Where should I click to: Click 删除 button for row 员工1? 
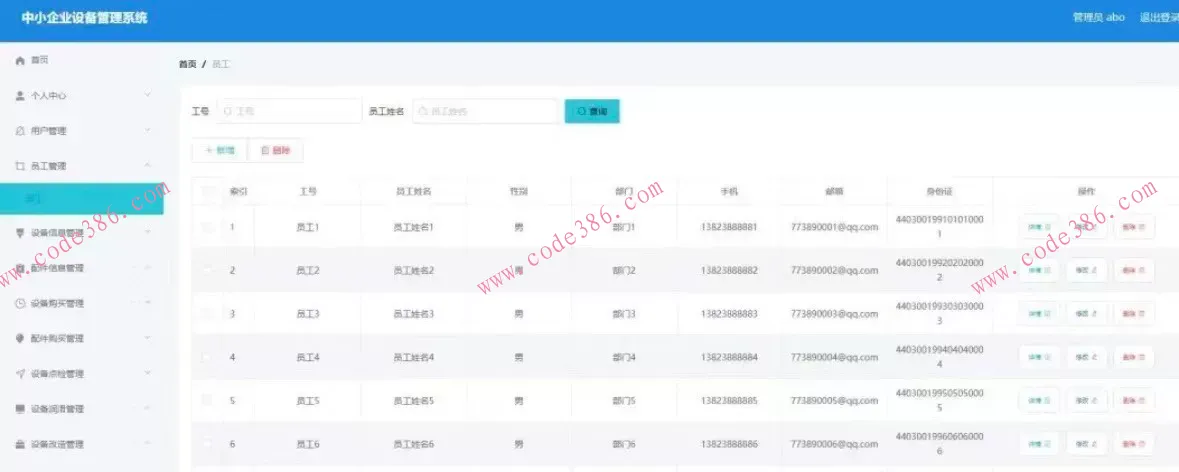click(1134, 226)
